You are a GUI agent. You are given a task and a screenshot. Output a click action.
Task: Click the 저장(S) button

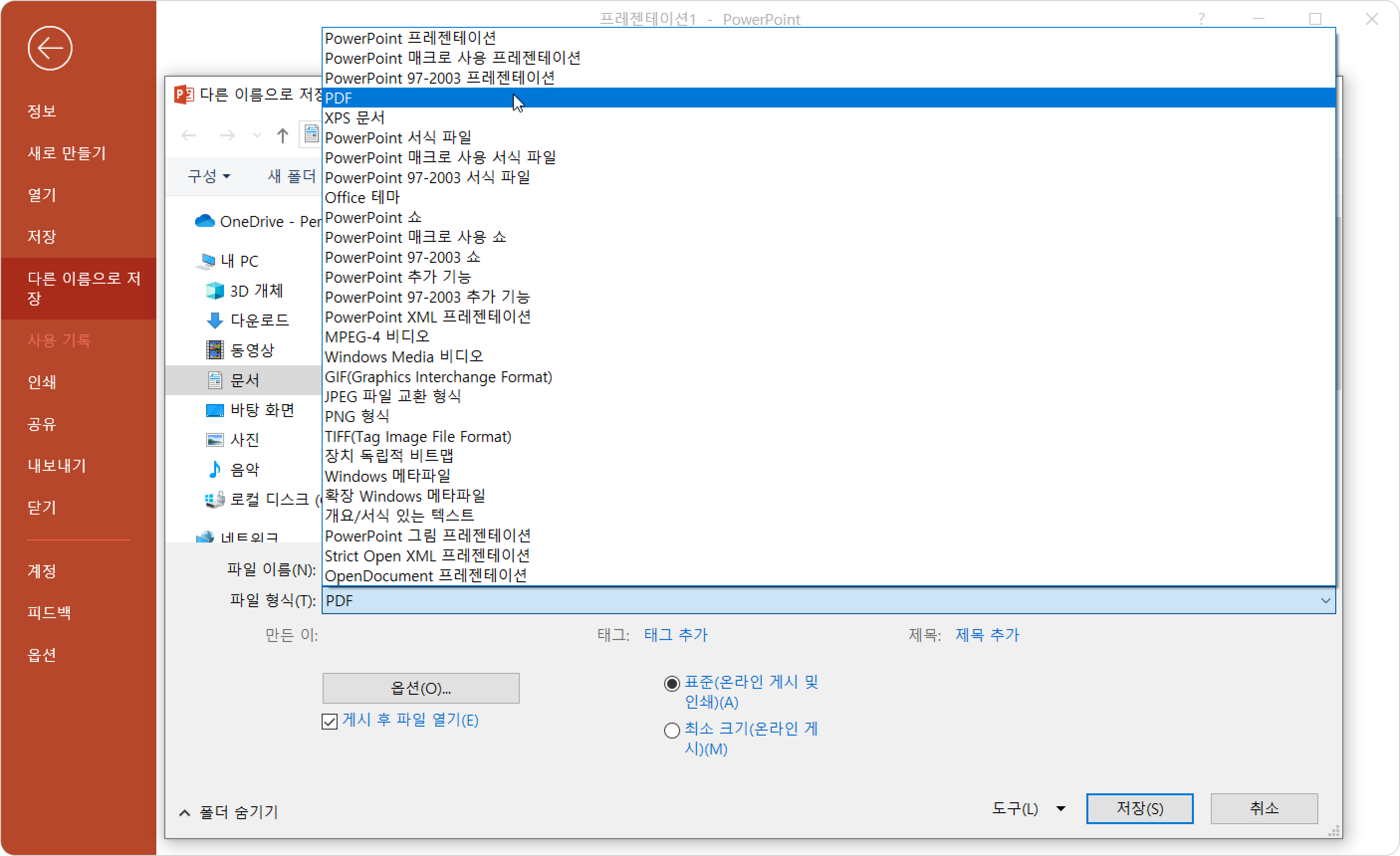pos(1139,808)
